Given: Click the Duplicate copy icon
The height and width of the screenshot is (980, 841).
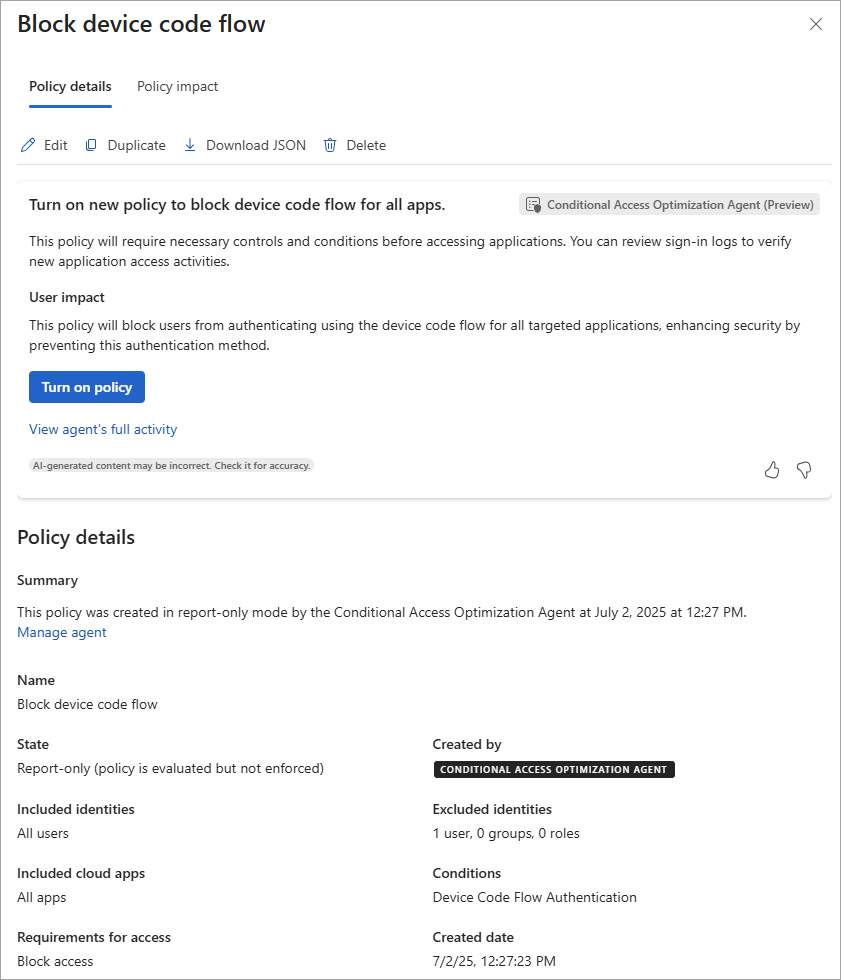Looking at the screenshot, I should point(91,146).
